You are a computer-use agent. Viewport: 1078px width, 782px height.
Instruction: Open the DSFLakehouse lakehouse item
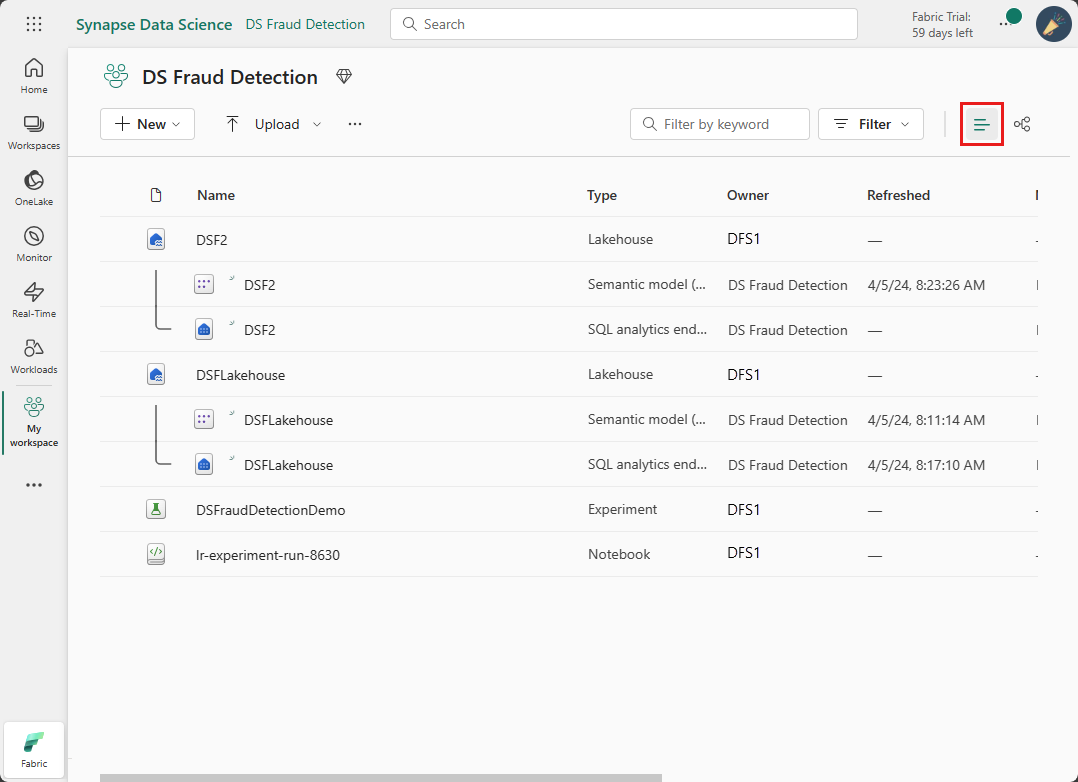pos(241,375)
